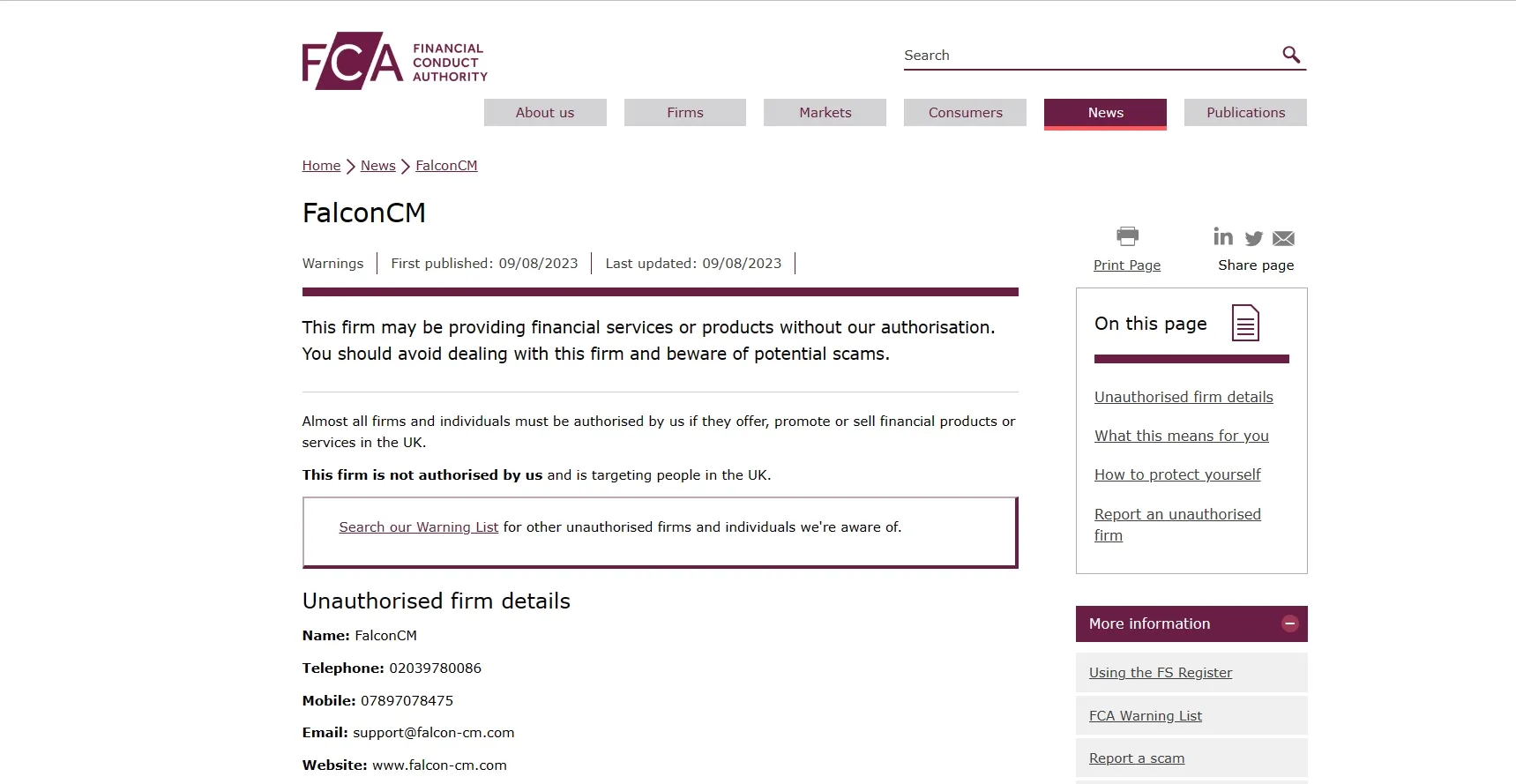Click the Home breadcrumb link
1516x784 pixels.
point(321,166)
